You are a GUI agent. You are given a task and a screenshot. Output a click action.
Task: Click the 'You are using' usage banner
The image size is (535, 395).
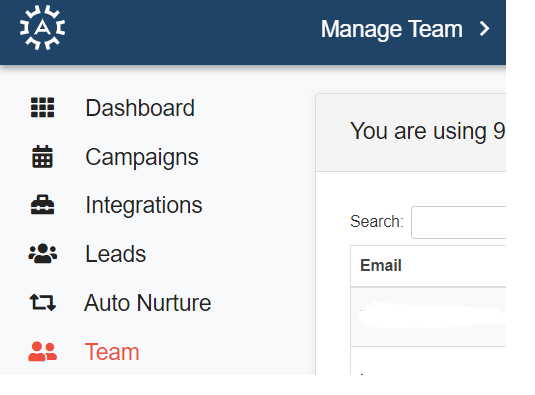coord(411,132)
